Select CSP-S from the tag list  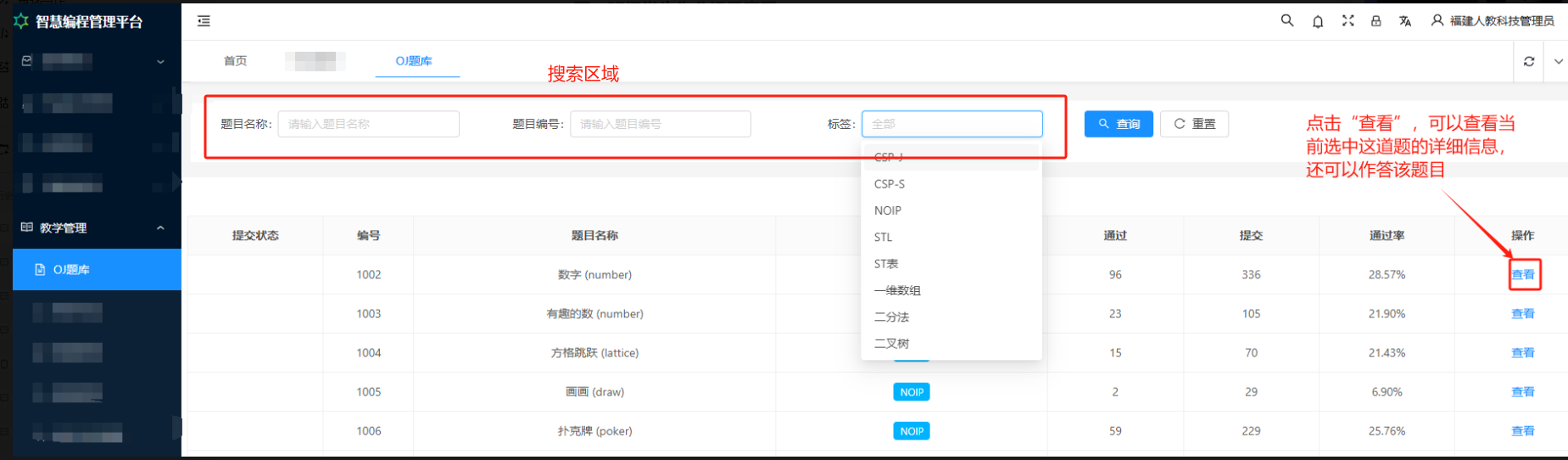(x=890, y=184)
